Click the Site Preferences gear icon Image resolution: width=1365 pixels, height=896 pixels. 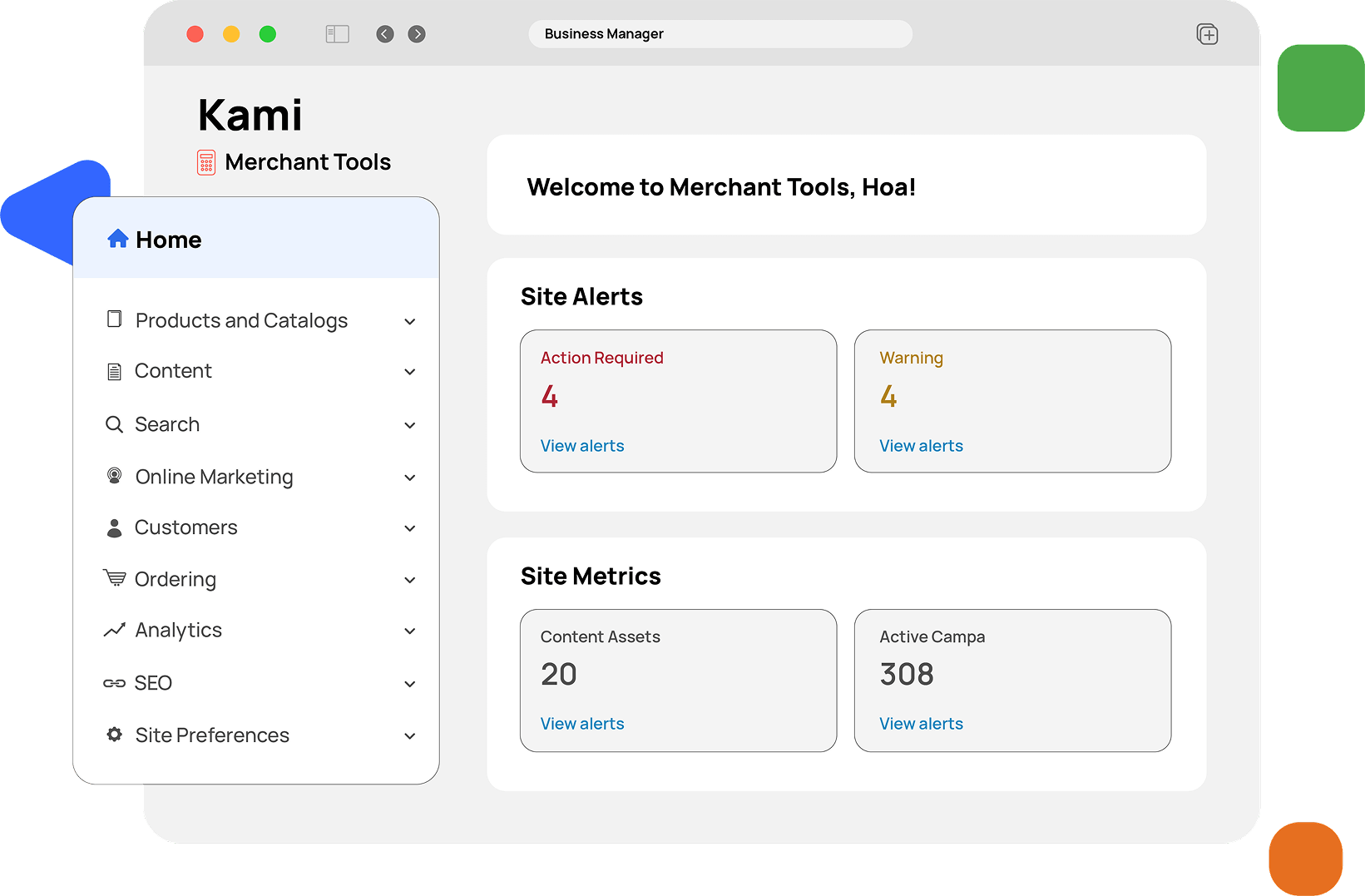click(115, 735)
